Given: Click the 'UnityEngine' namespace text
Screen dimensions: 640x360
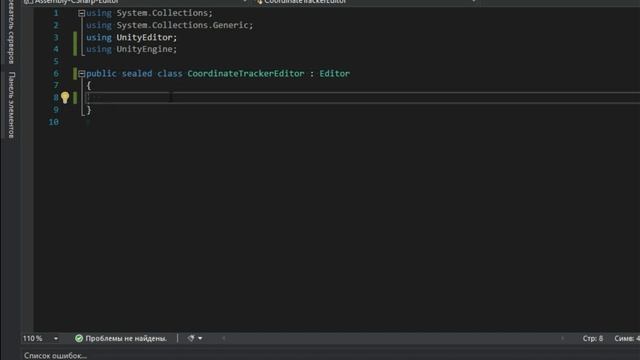Looking at the screenshot, I should tap(144, 49).
